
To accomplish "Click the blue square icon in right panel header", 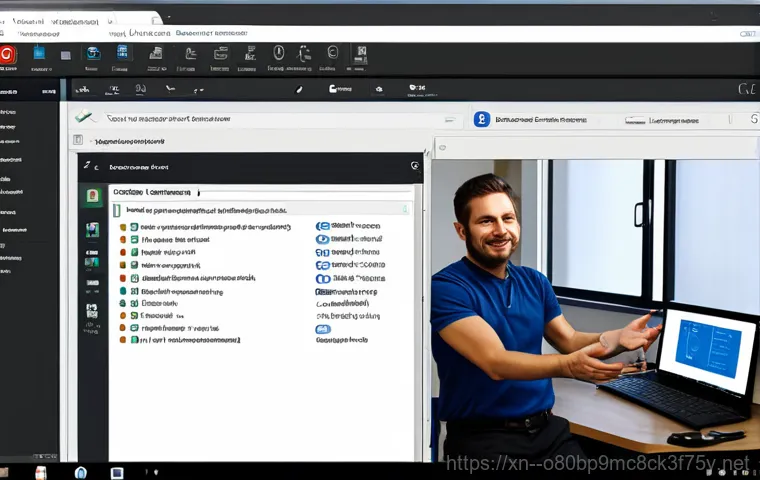I will click(x=481, y=119).
